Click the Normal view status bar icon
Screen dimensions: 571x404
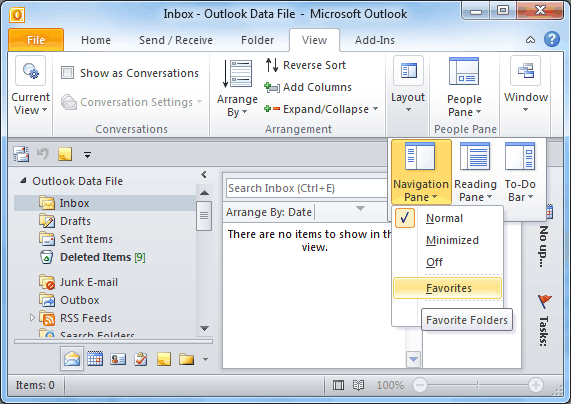click(x=338, y=385)
